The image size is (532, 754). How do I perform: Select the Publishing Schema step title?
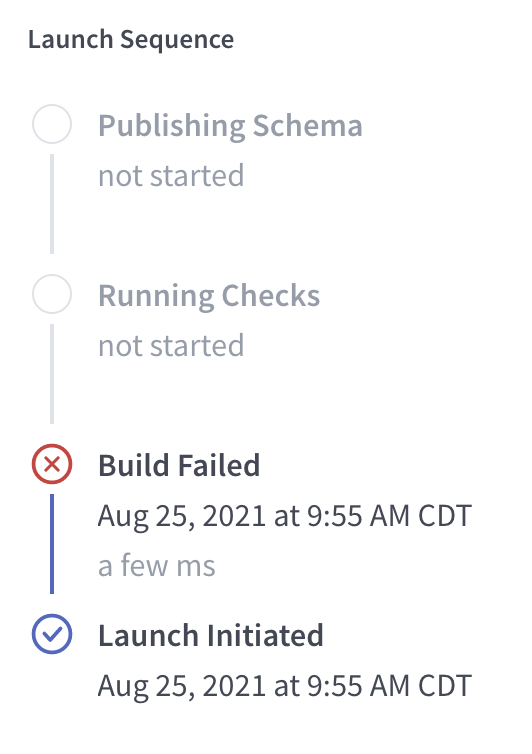click(230, 126)
